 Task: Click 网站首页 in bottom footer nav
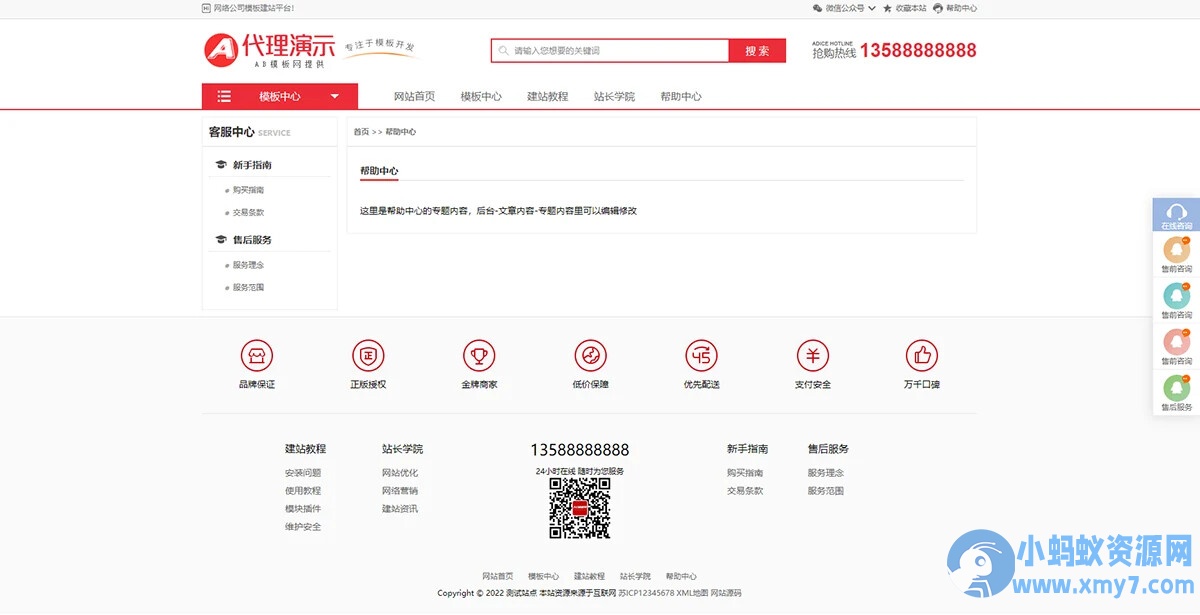tap(498, 577)
